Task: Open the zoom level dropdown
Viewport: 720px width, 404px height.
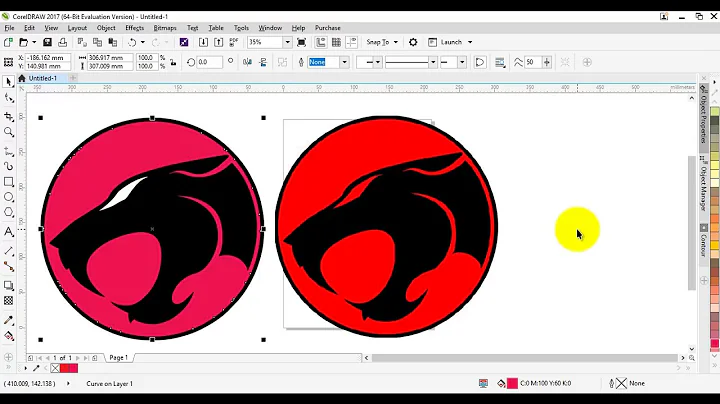Action: 287,42
